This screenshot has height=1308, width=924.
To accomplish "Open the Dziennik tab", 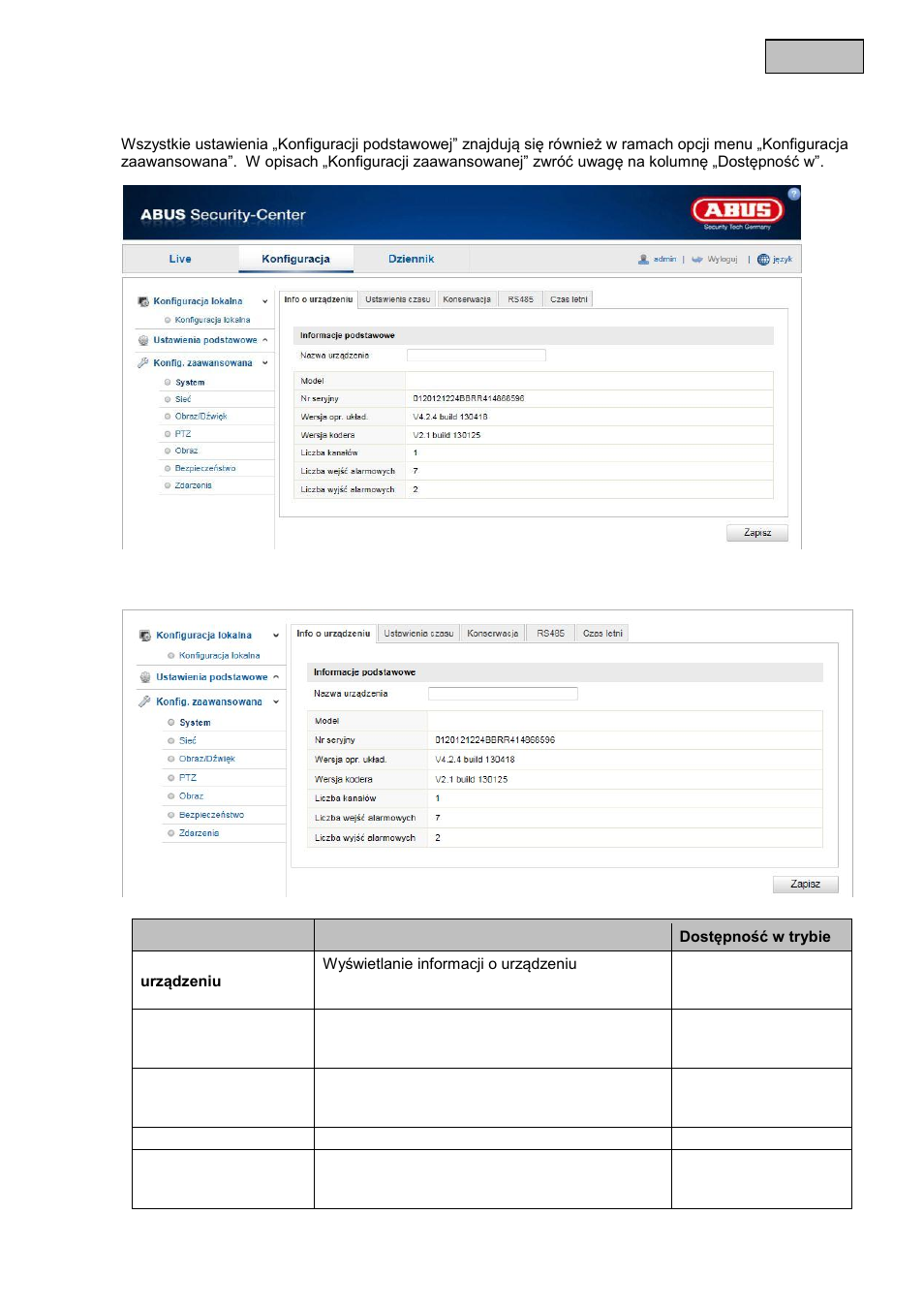I will [411, 259].
